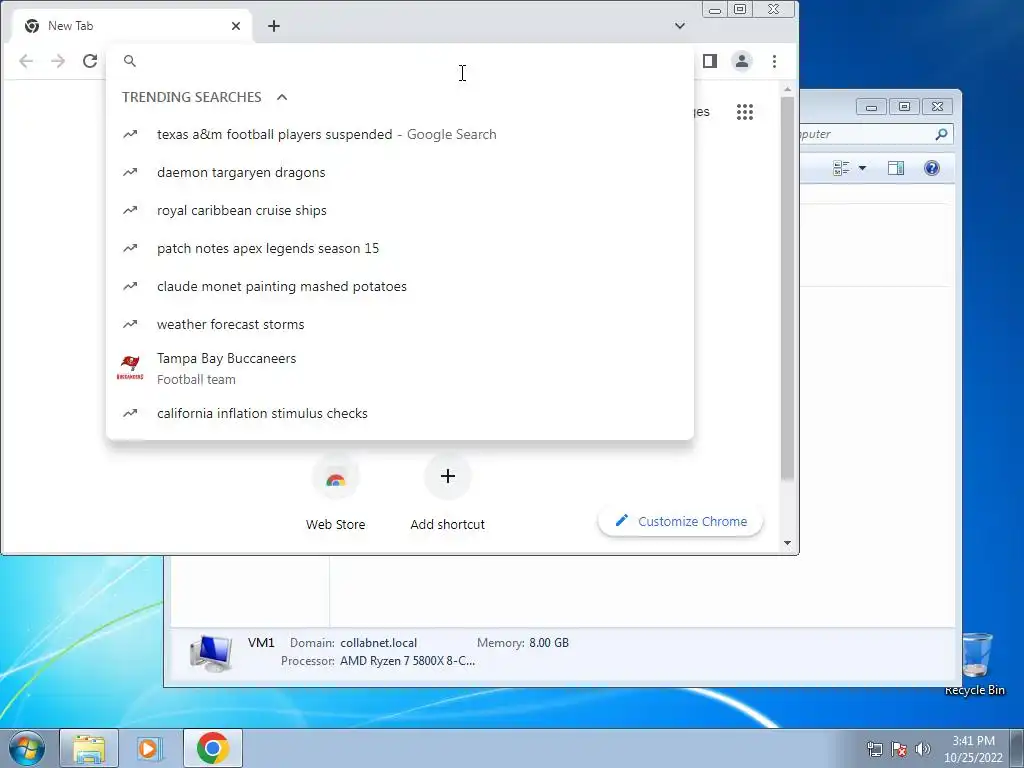Open the Google apps grid

click(x=744, y=112)
